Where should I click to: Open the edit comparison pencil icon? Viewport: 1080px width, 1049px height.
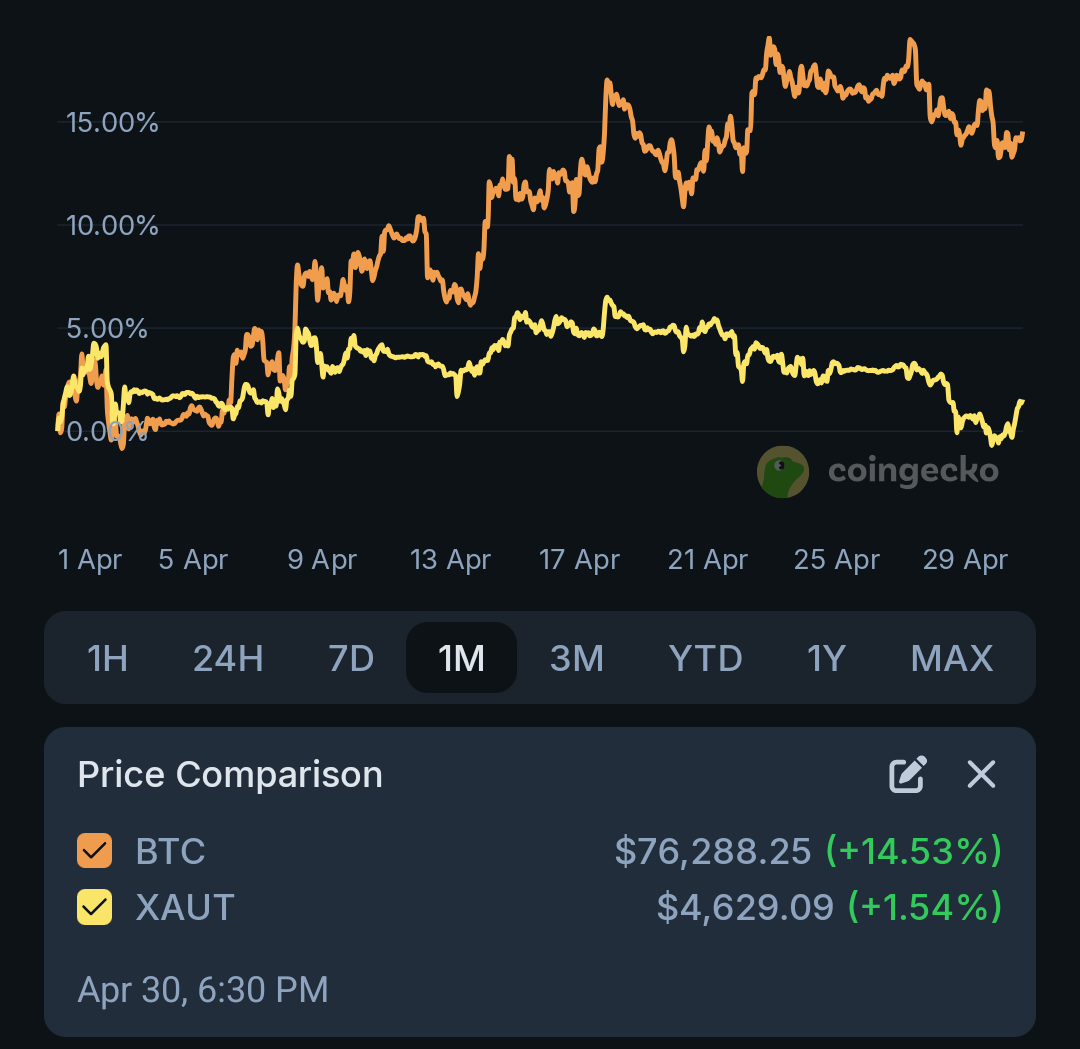(x=908, y=774)
